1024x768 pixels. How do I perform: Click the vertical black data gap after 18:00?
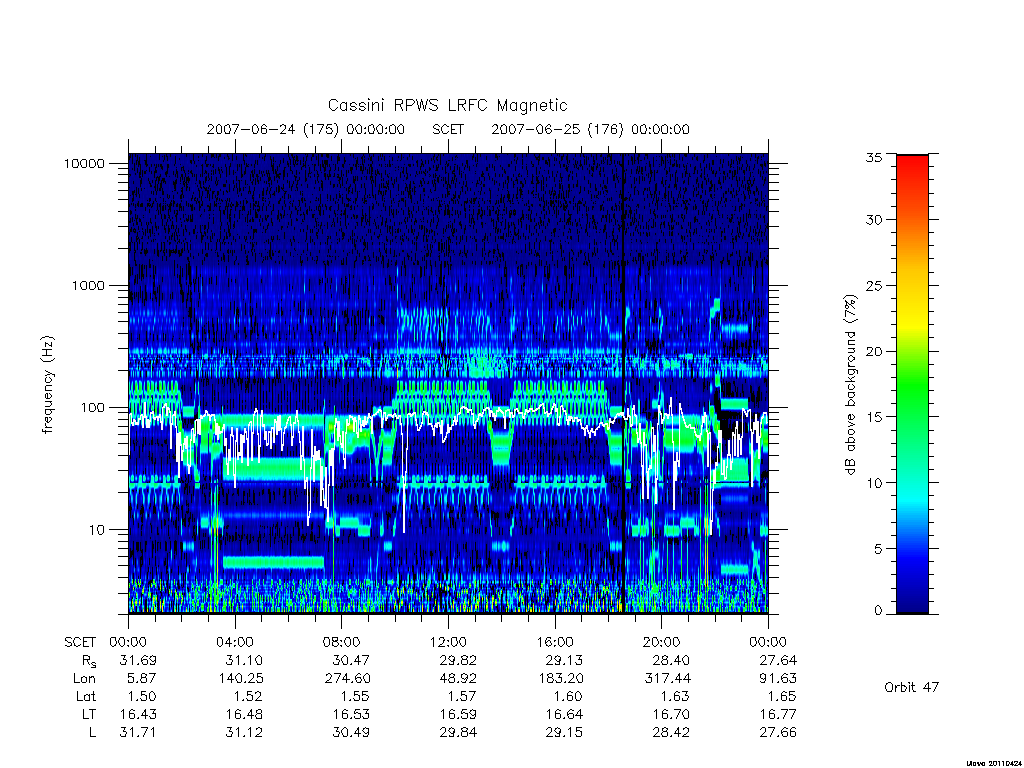click(624, 383)
